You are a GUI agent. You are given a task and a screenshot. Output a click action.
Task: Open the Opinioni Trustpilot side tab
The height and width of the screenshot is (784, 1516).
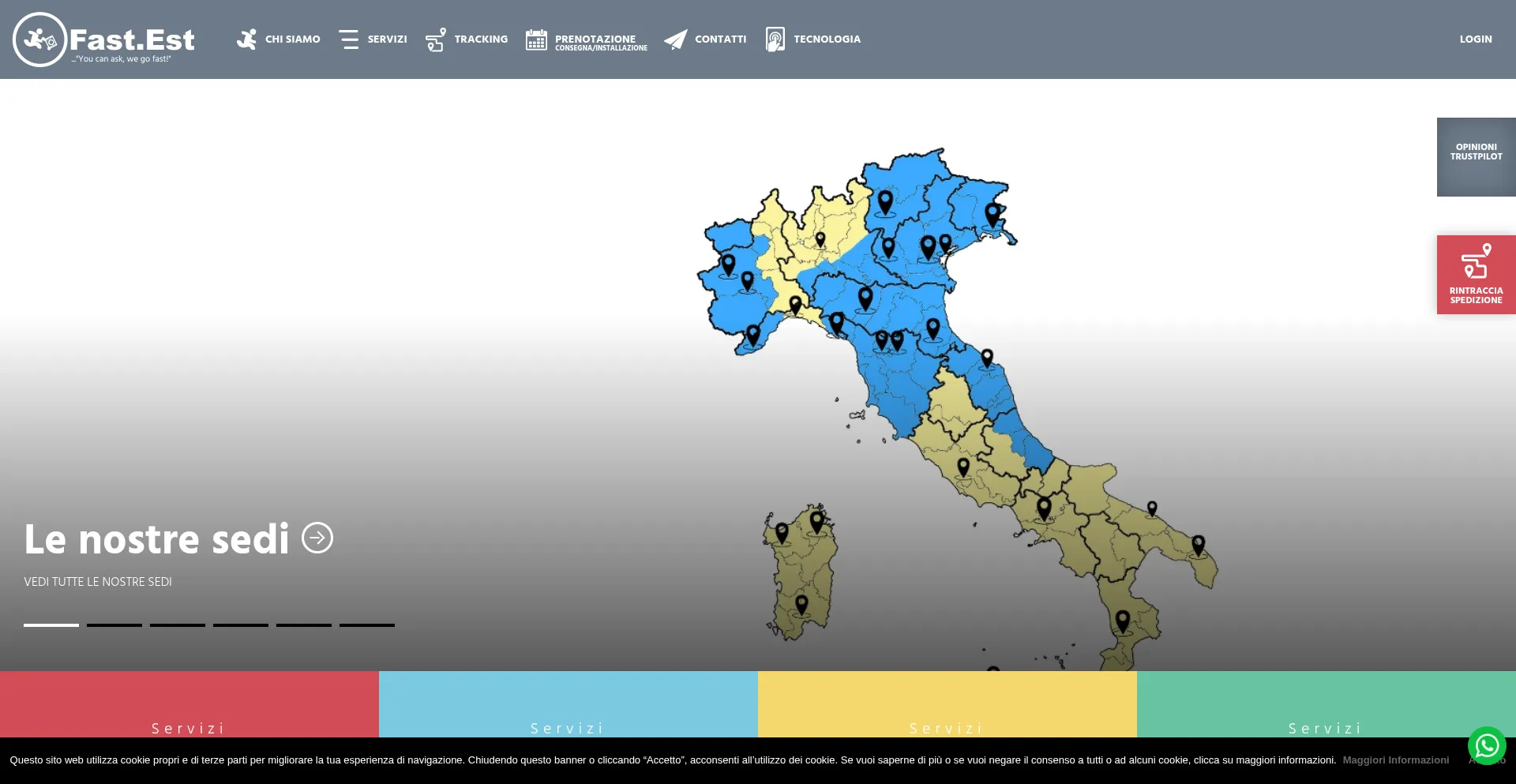(x=1476, y=156)
